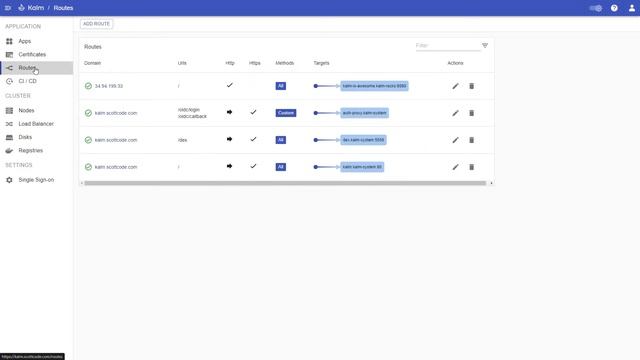The width and height of the screenshot is (640, 360).
Task: Open Load Balancer page
Action: (37, 124)
